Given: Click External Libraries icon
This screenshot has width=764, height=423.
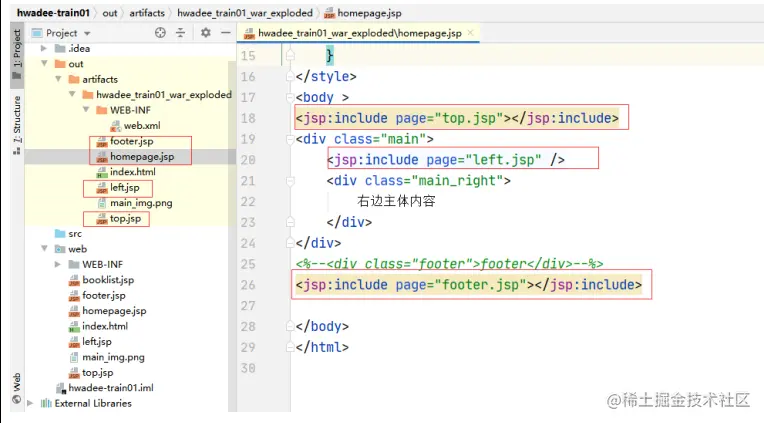Looking at the screenshot, I should pyautogui.click(x=46, y=403).
